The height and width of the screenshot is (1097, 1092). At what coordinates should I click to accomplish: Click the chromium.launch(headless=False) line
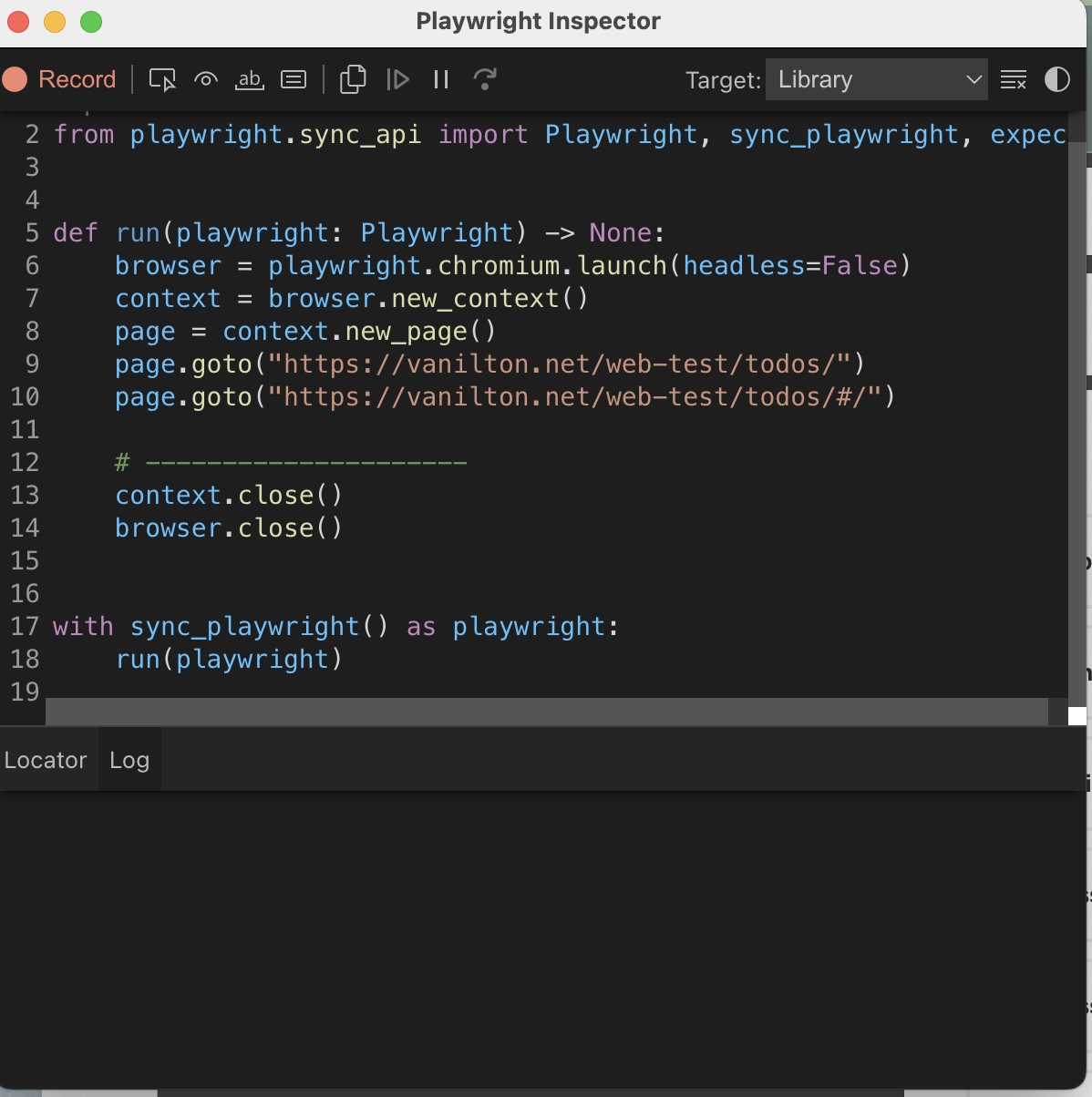[512, 265]
